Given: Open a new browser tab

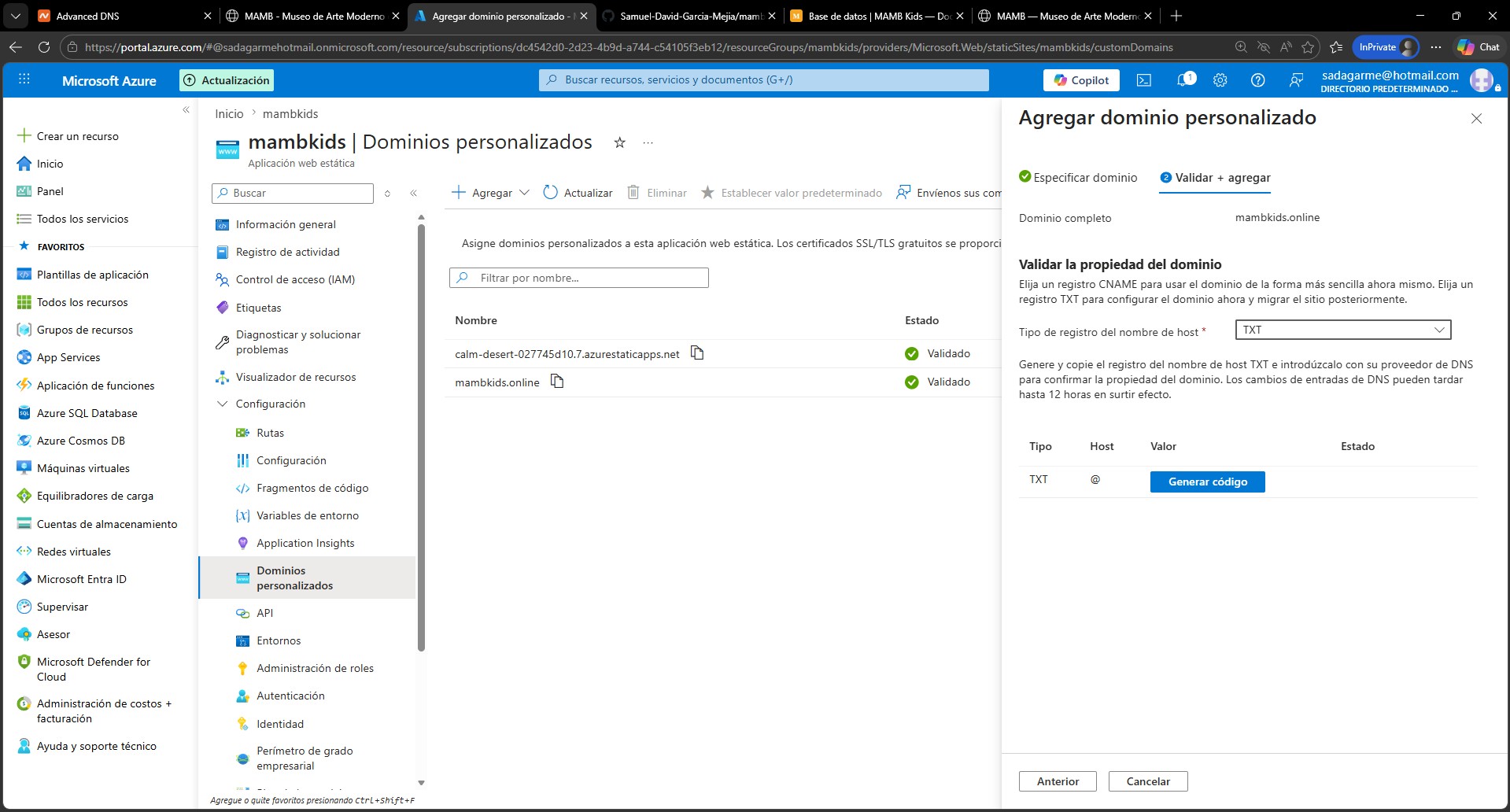Looking at the screenshot, I should [1176, 16].
